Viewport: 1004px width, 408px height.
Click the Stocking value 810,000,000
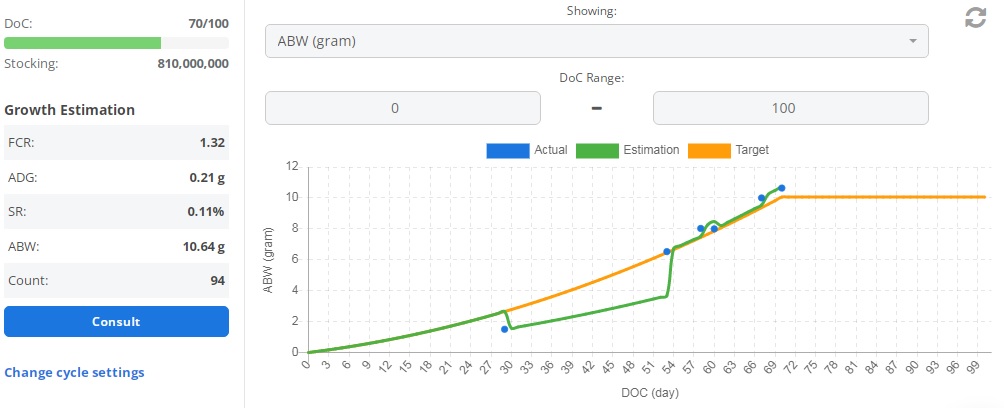pos(193,63)
